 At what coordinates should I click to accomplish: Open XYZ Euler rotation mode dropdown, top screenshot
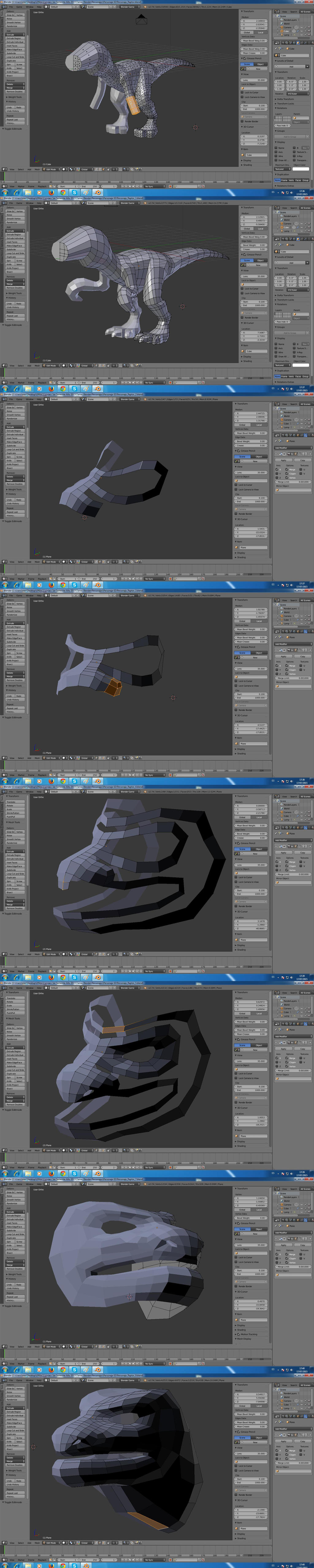[298, 94]
